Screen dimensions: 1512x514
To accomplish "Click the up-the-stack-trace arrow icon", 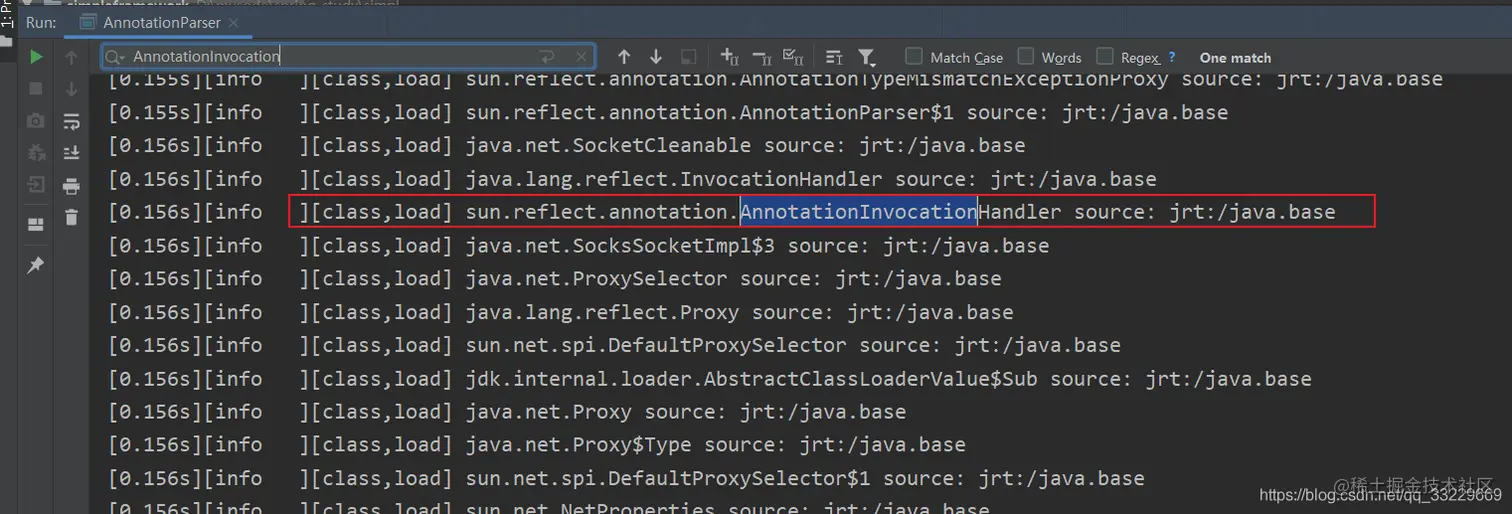I will click(71, 58).
